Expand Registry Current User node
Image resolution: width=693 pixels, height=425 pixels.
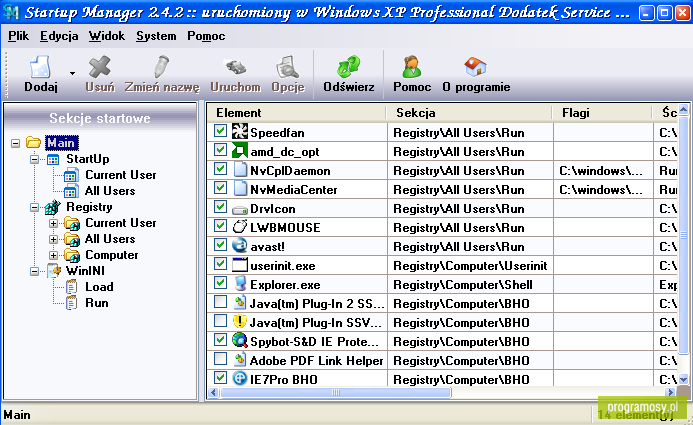(x=53, y=223)
